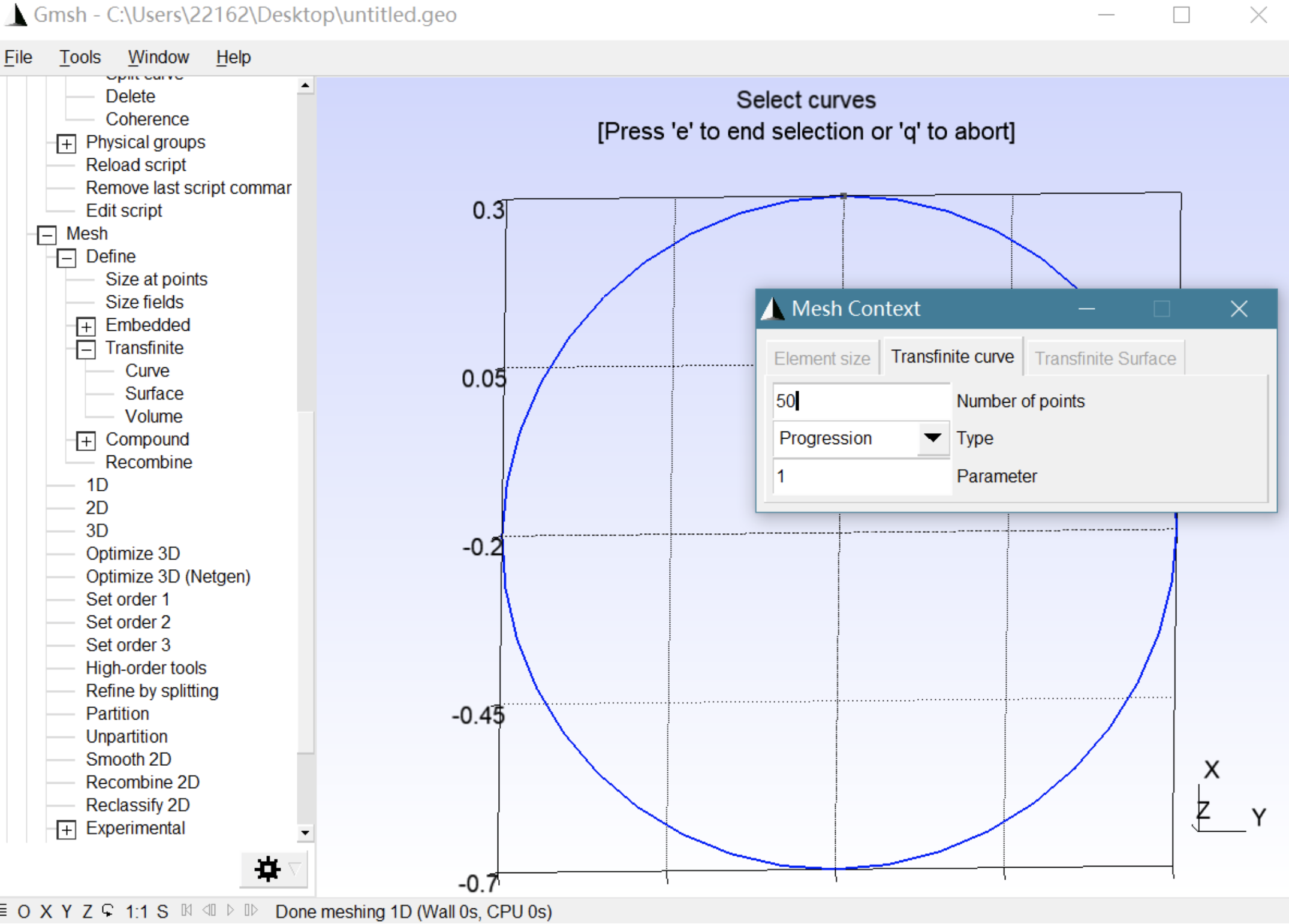This screenshot has height=924, width=1289.
Task: Open the Progression type dropdown
Action: [932, 438]
